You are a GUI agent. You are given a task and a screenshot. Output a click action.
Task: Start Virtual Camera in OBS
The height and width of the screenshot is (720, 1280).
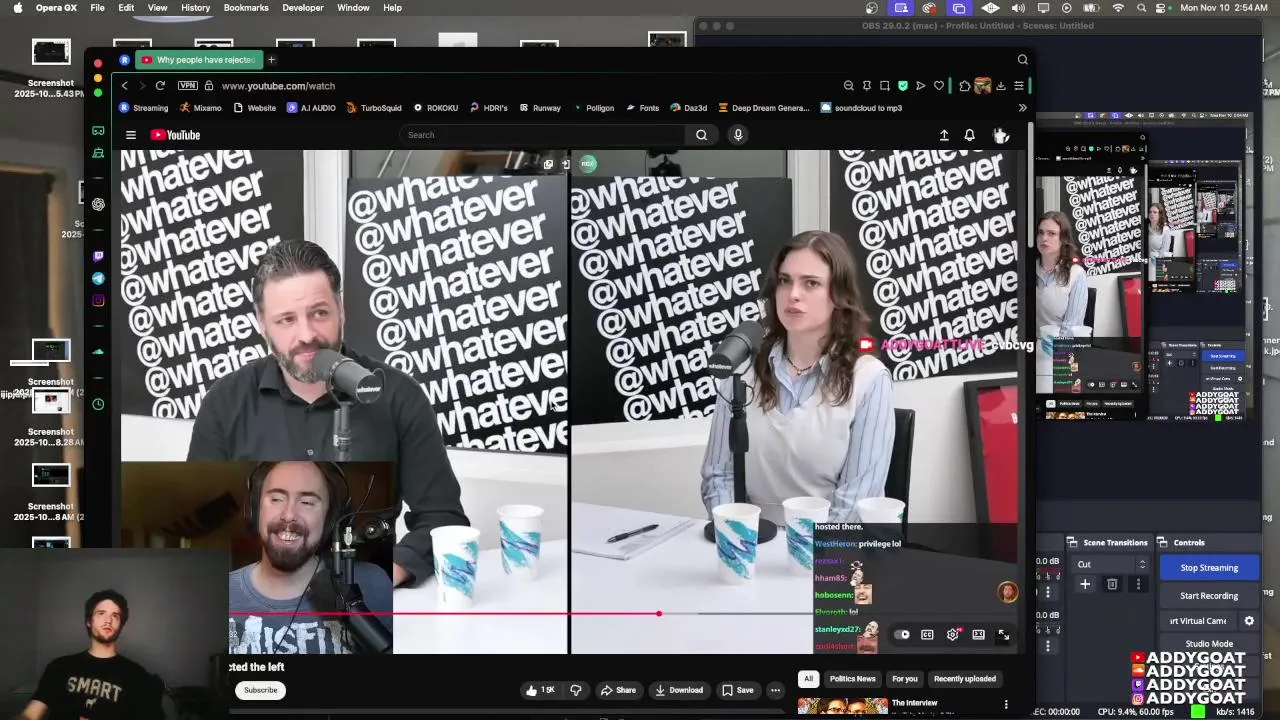pyautogui.click(x=1199, y=621)
